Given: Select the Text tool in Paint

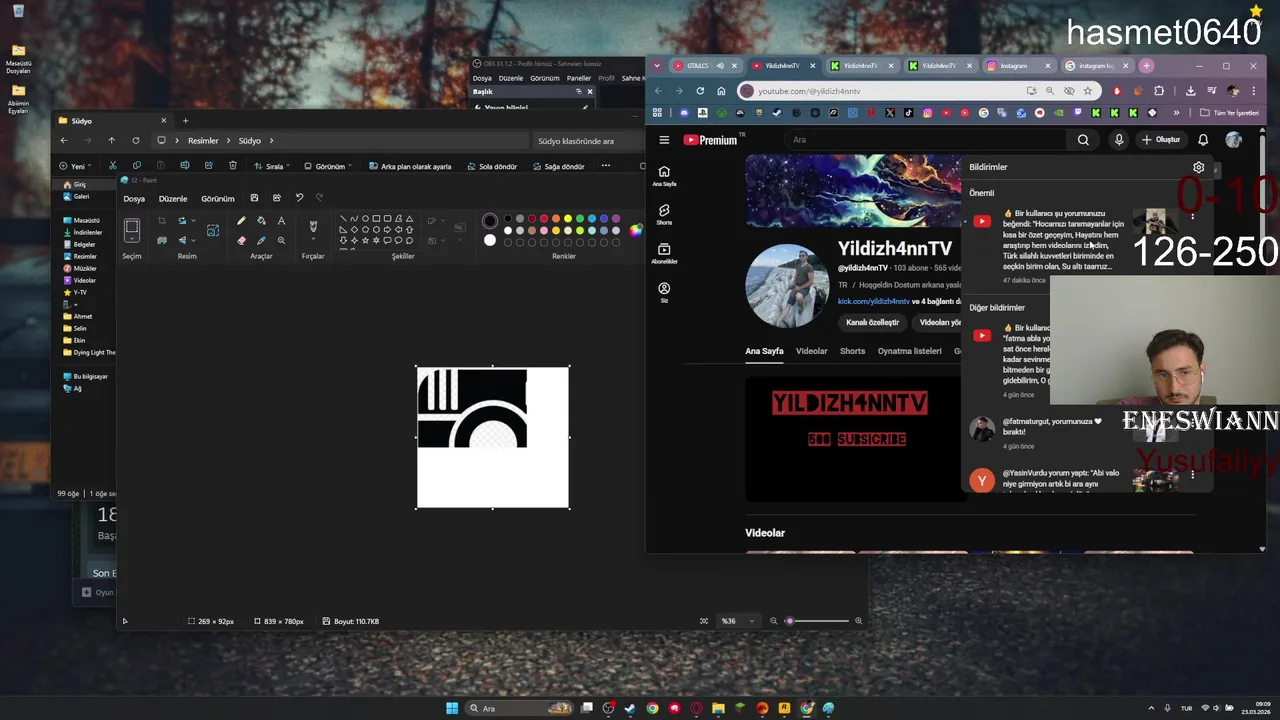Looking at the screenshot, I should coord(281,221).
